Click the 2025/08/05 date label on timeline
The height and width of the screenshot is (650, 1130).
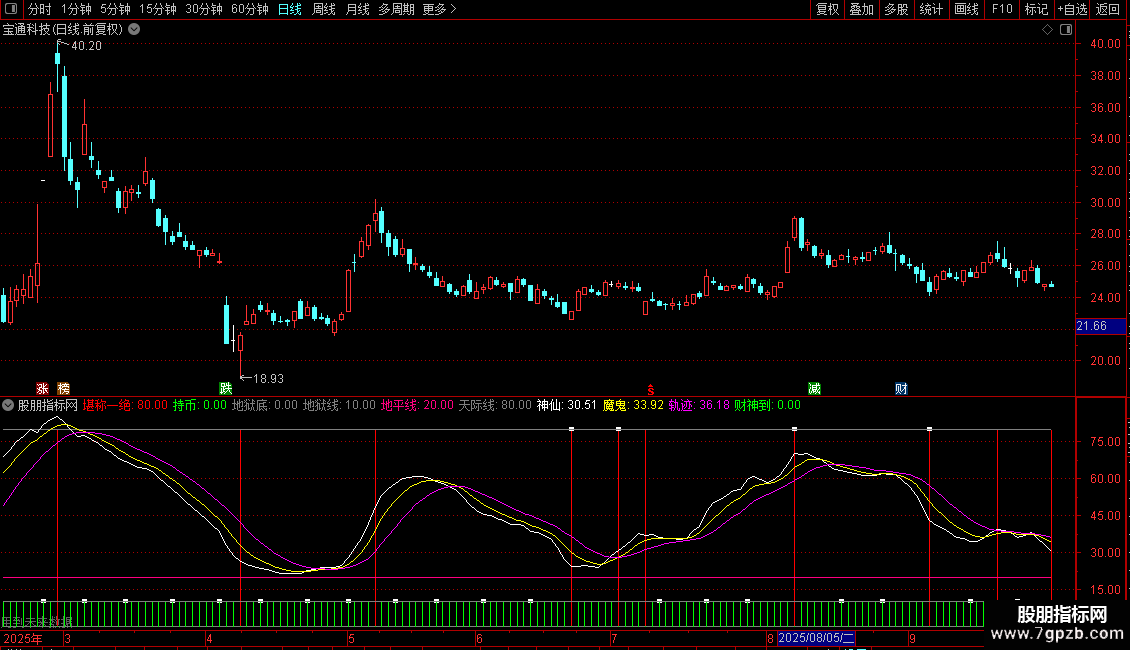[816, 638]
